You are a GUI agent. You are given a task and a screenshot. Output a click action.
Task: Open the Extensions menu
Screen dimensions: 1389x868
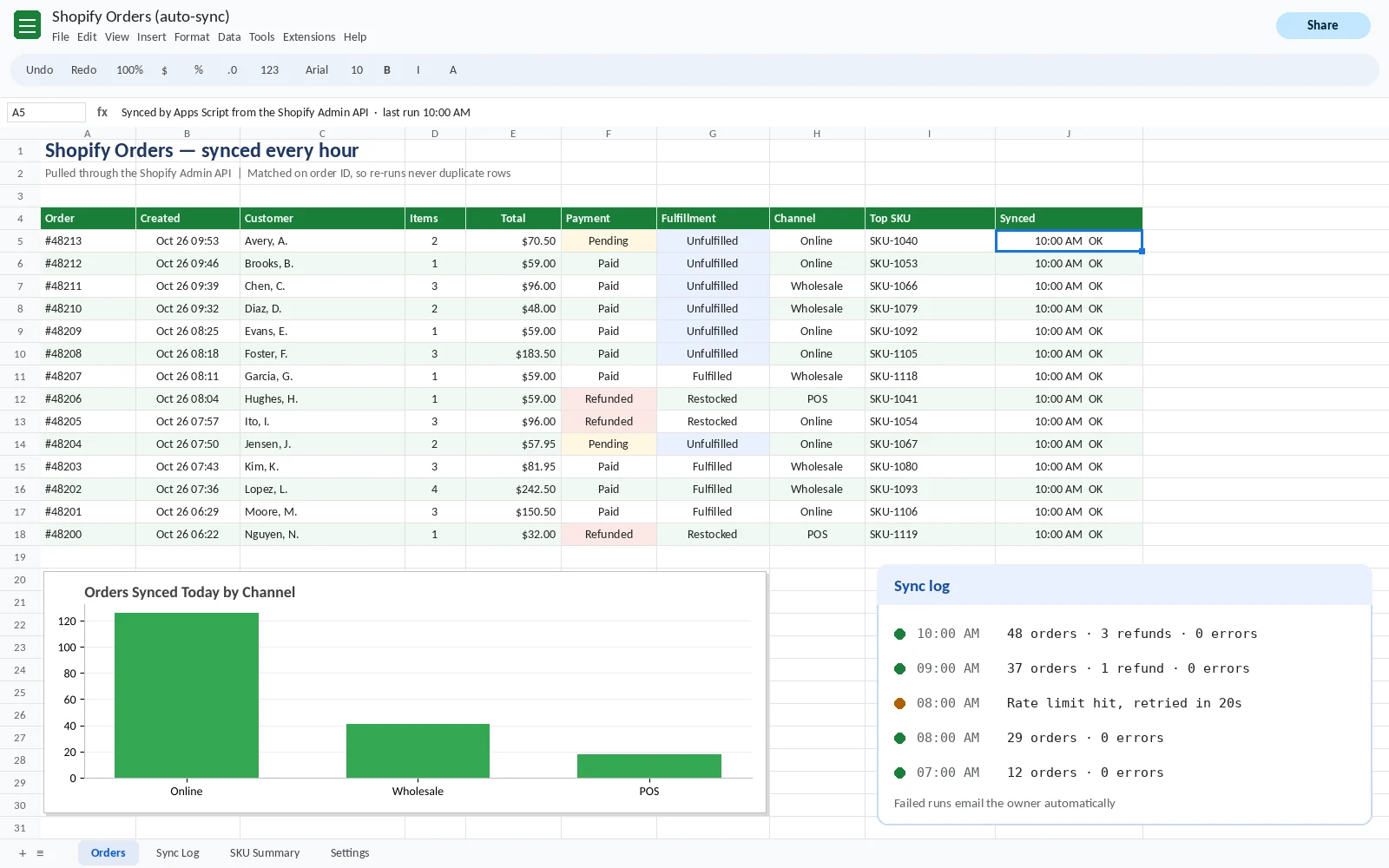tap(309, 37)
